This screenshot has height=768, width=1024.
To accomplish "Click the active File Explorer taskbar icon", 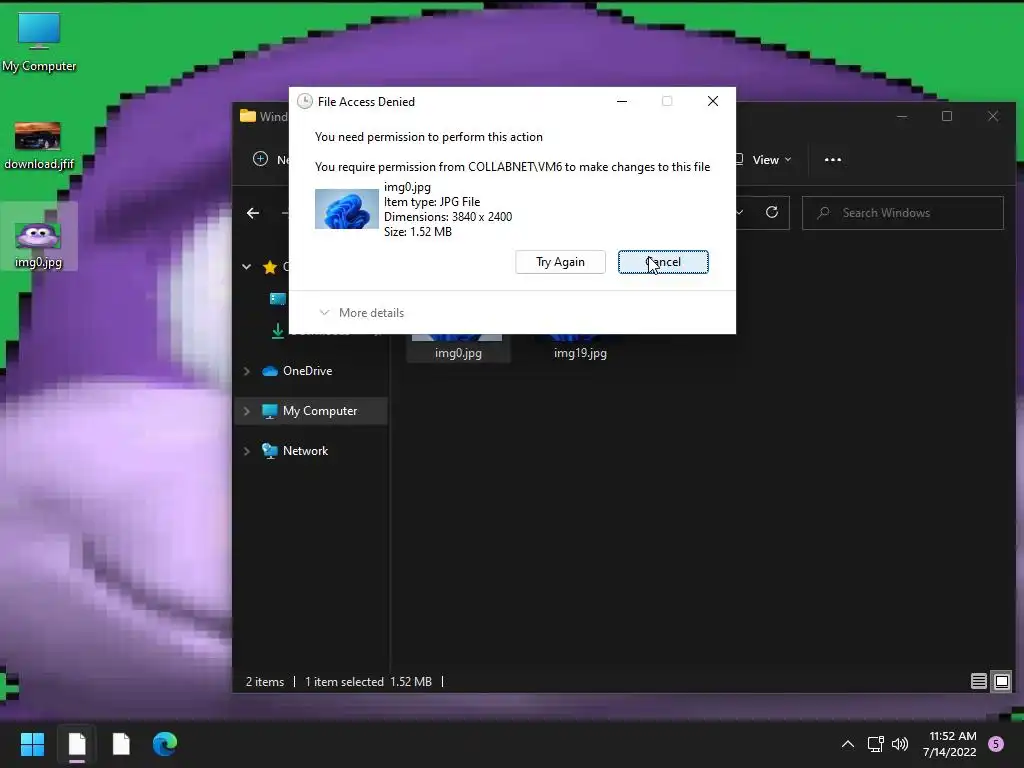I will [x=77, y=744].
